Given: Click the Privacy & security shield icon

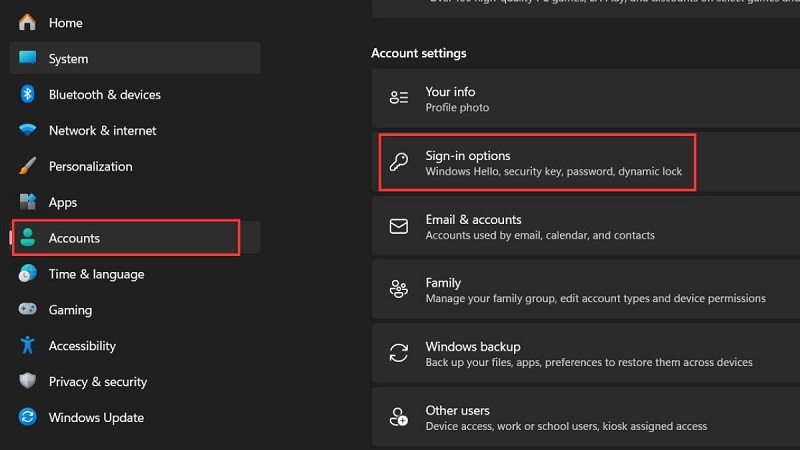Looking at the screenshot, I should (28, 382).
